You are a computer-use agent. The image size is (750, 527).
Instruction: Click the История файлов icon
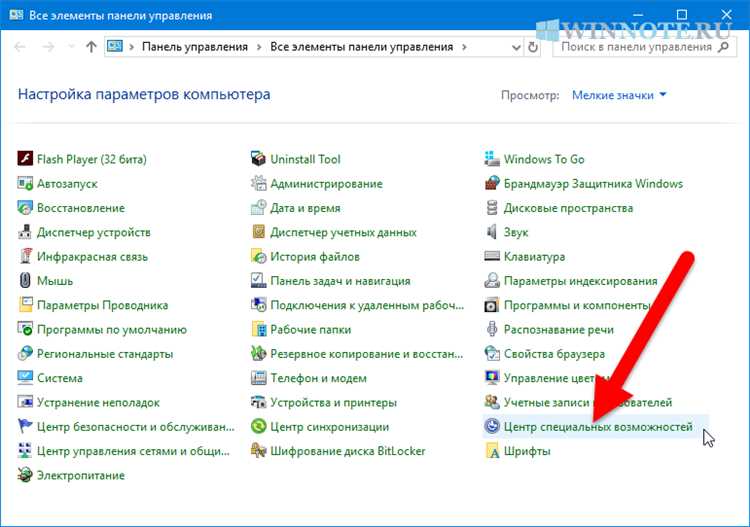[x=258, y=256]
